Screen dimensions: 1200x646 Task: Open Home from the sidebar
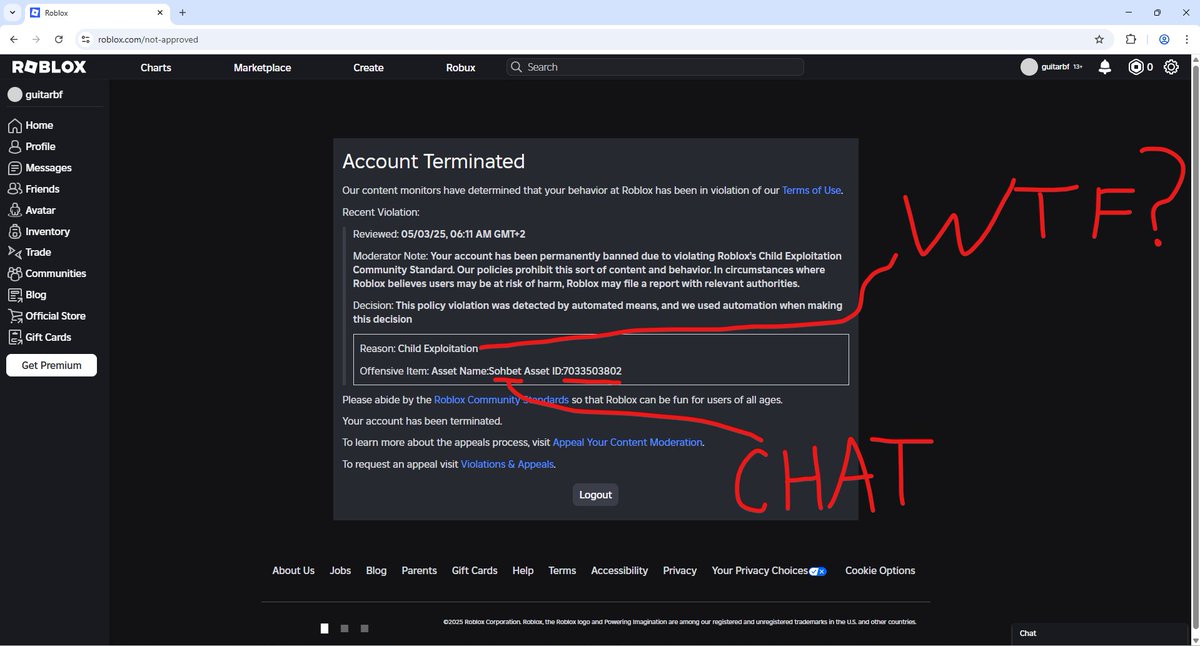[30, 125]
